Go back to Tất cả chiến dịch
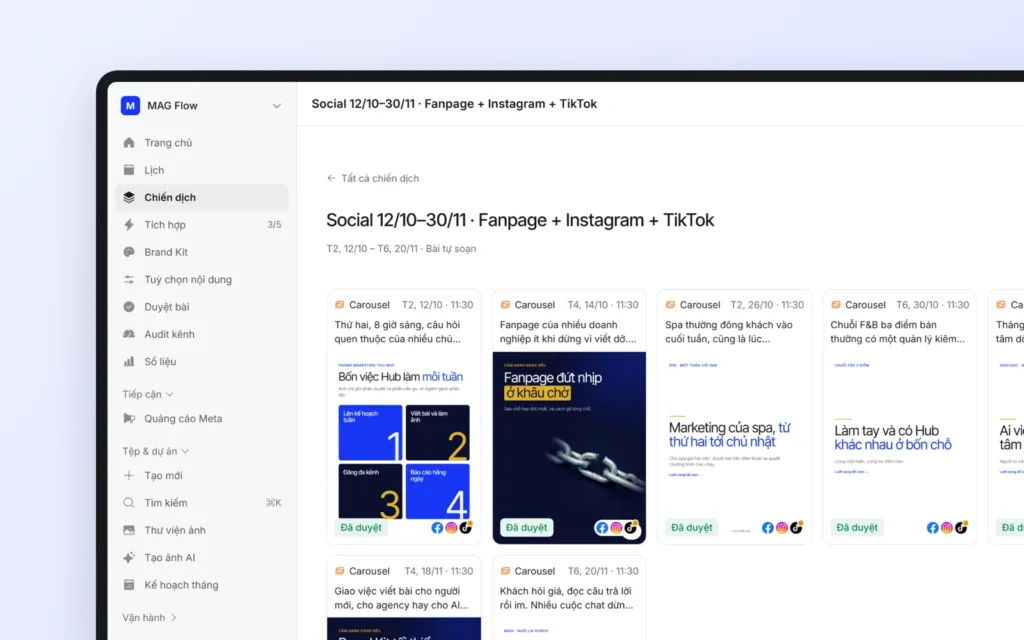This screenshot has height=640, width=1024. coord(380,178)
